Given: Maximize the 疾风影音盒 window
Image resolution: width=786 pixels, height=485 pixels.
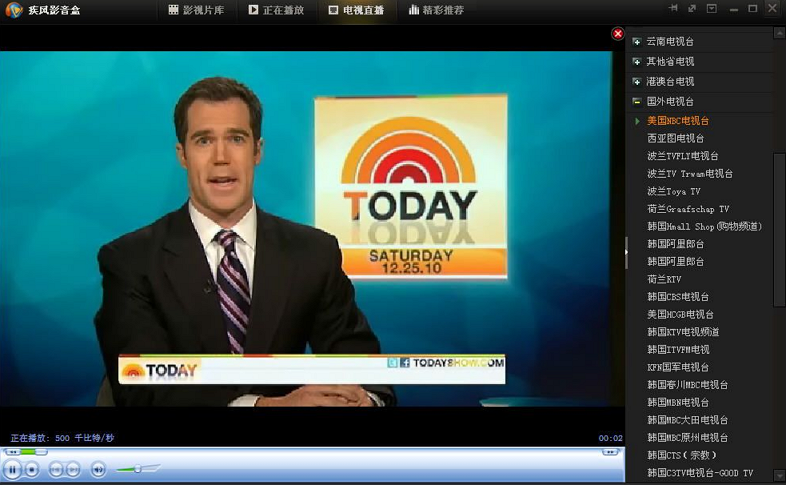Looking at the screenshot, I should point(752,9).
